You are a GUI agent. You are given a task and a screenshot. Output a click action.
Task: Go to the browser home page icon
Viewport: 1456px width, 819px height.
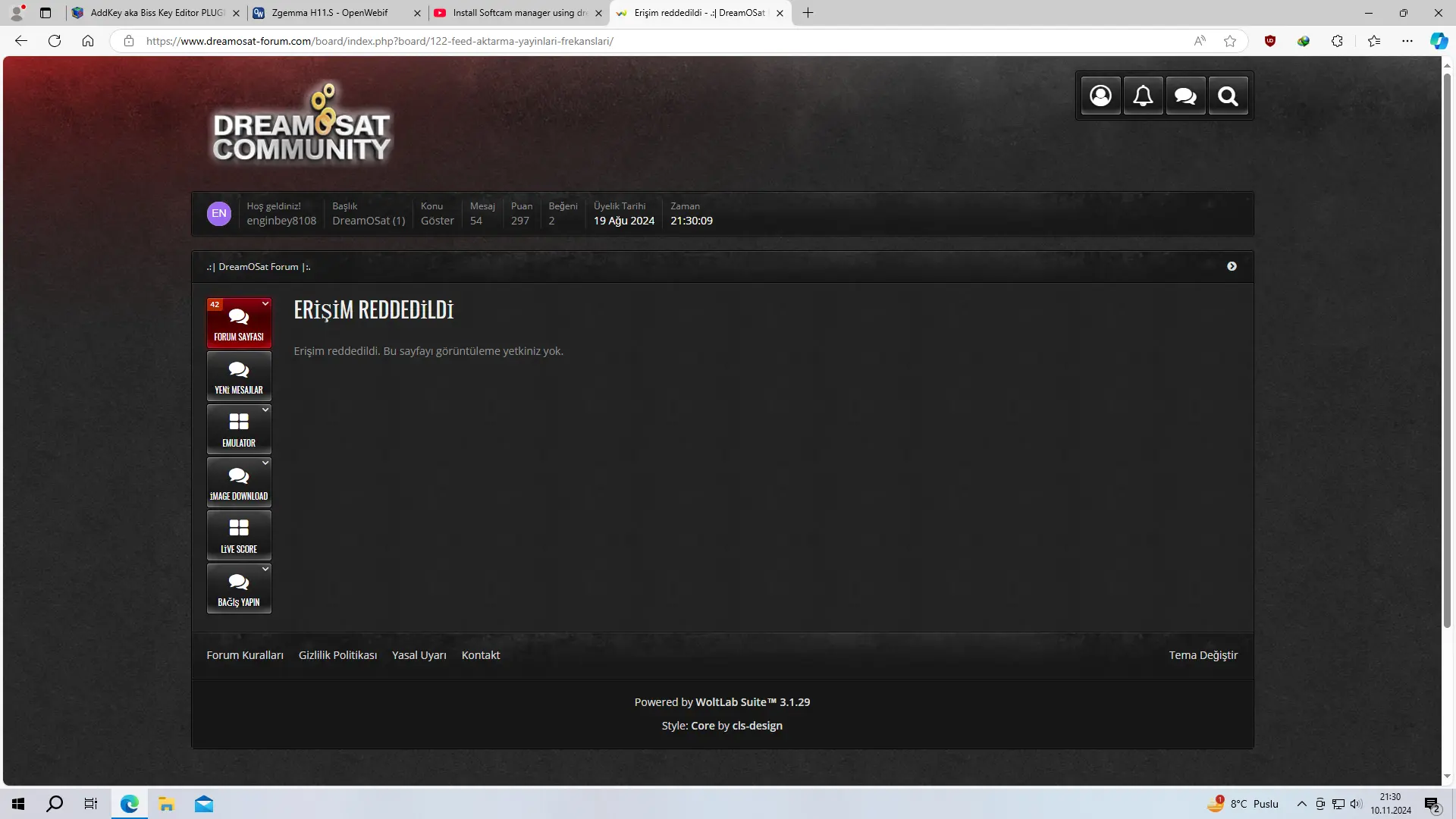[x=88, y=41]
